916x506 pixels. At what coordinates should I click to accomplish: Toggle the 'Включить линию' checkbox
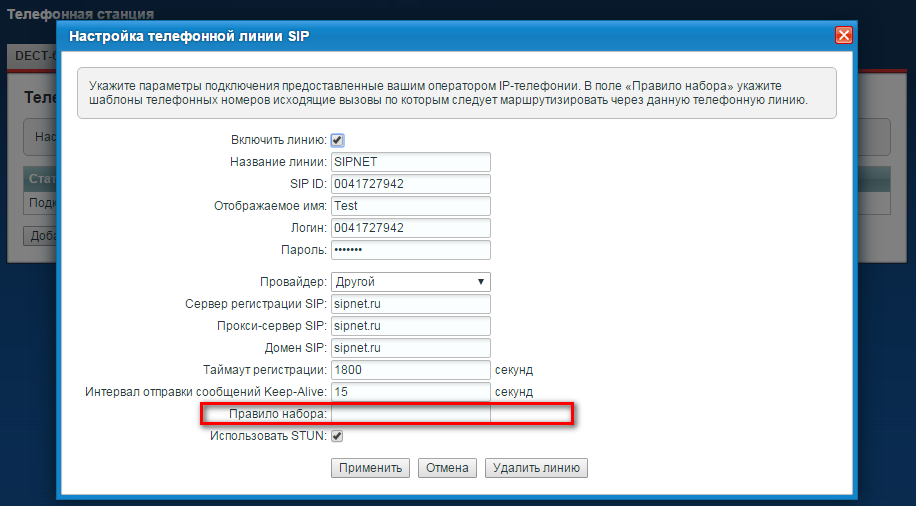(338, 140)
